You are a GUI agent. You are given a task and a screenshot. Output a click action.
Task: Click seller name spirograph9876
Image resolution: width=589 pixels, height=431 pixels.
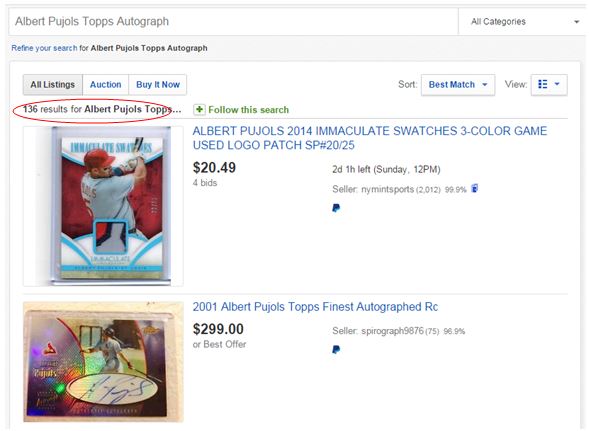pyautogui.click(x=392, y=331)
